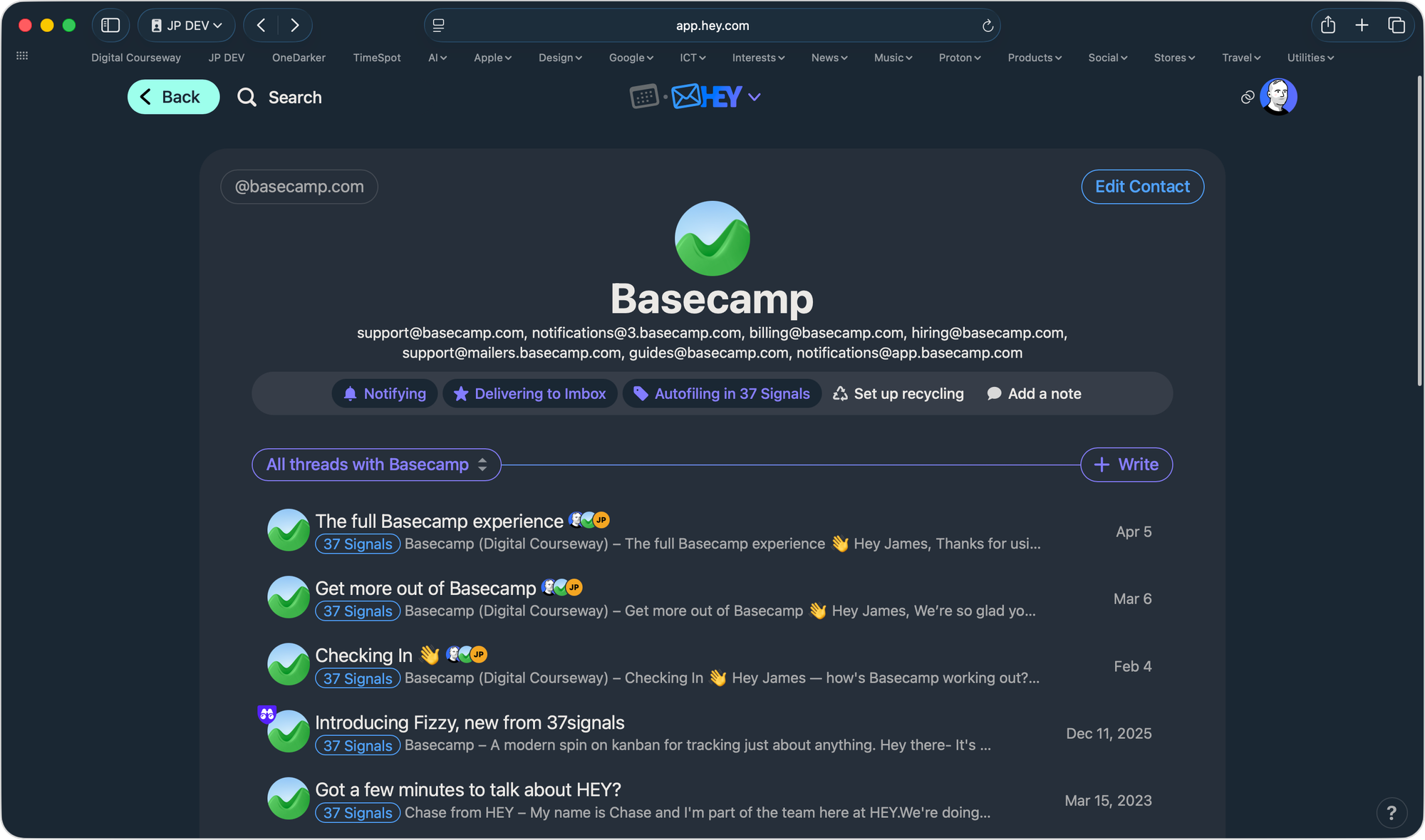The image size is (1425, 840).
Task: Expand the Design bookmarks folder
Action: click(x=560, y=58)
